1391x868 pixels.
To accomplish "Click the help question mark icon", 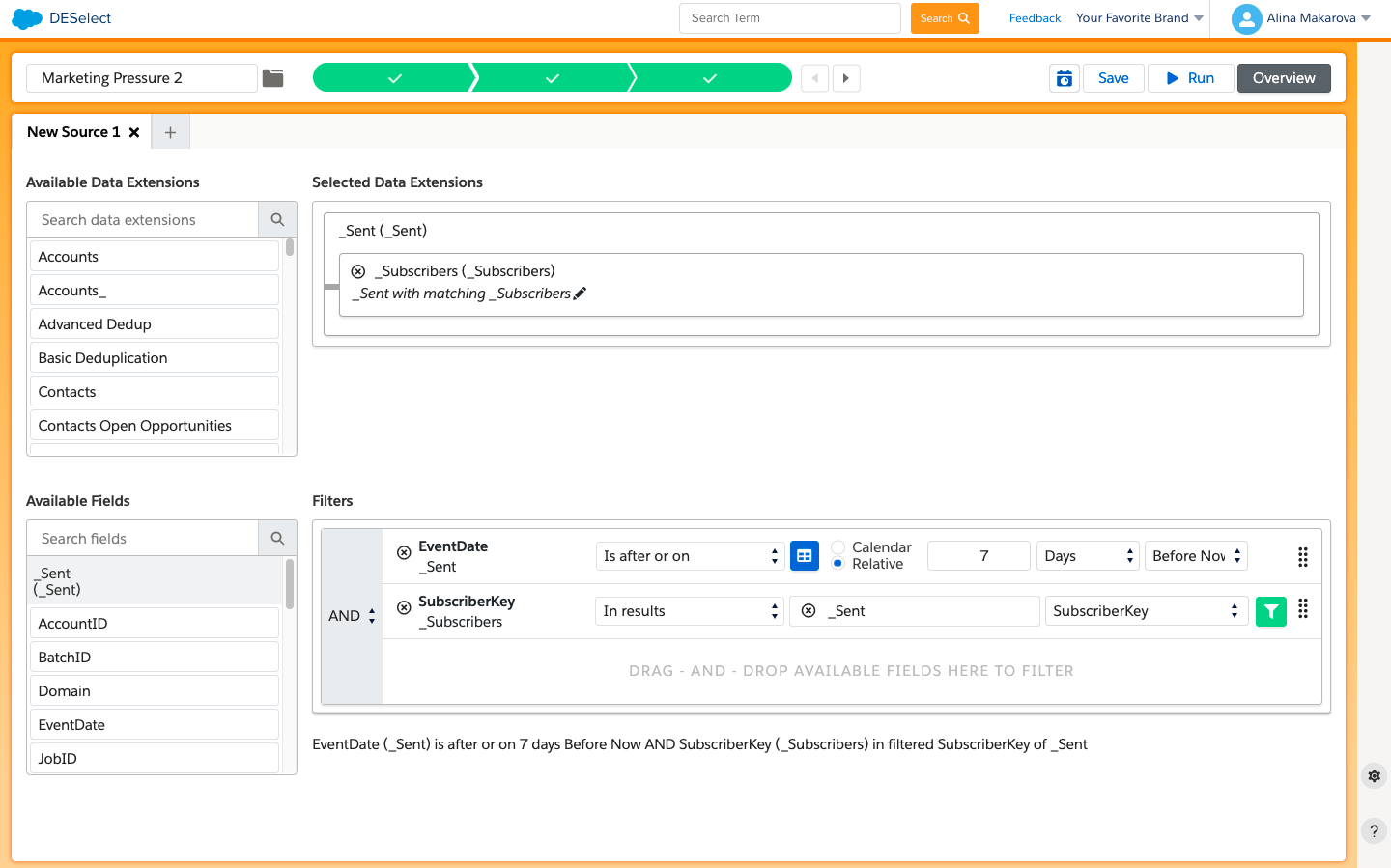I will [x=1374, y=830].
